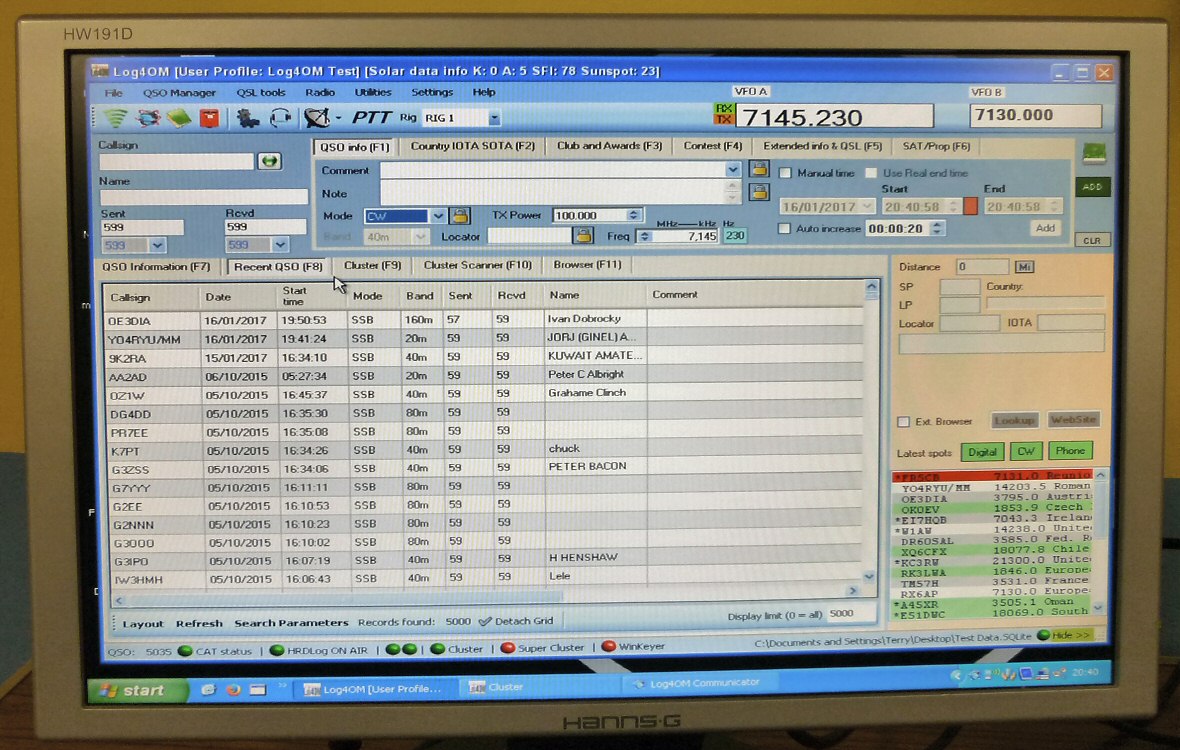Click the dark gears toolbar icon
Image resolution: width=1180 pixels, height=750 pixels.
click(248, 117)
